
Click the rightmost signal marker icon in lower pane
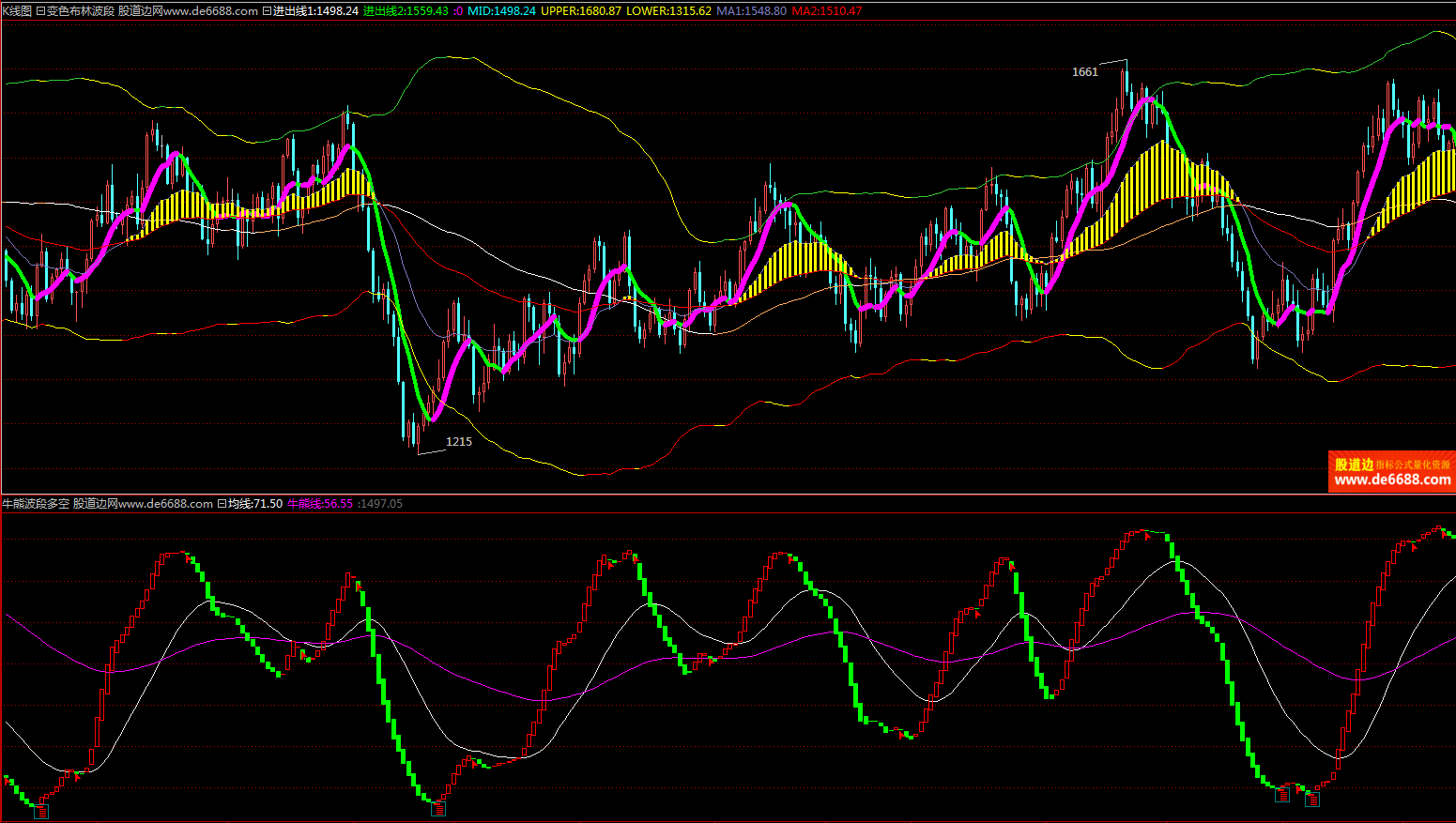1312,800
